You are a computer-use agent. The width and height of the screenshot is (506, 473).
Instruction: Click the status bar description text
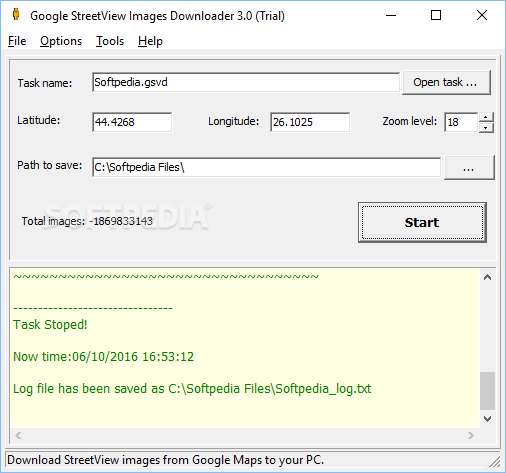point(165,460)
